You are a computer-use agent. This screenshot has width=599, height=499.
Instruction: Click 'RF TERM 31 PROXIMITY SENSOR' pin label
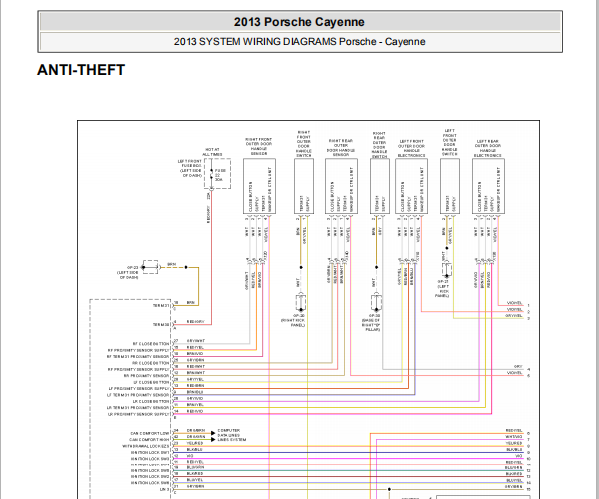tap(138, 356)
